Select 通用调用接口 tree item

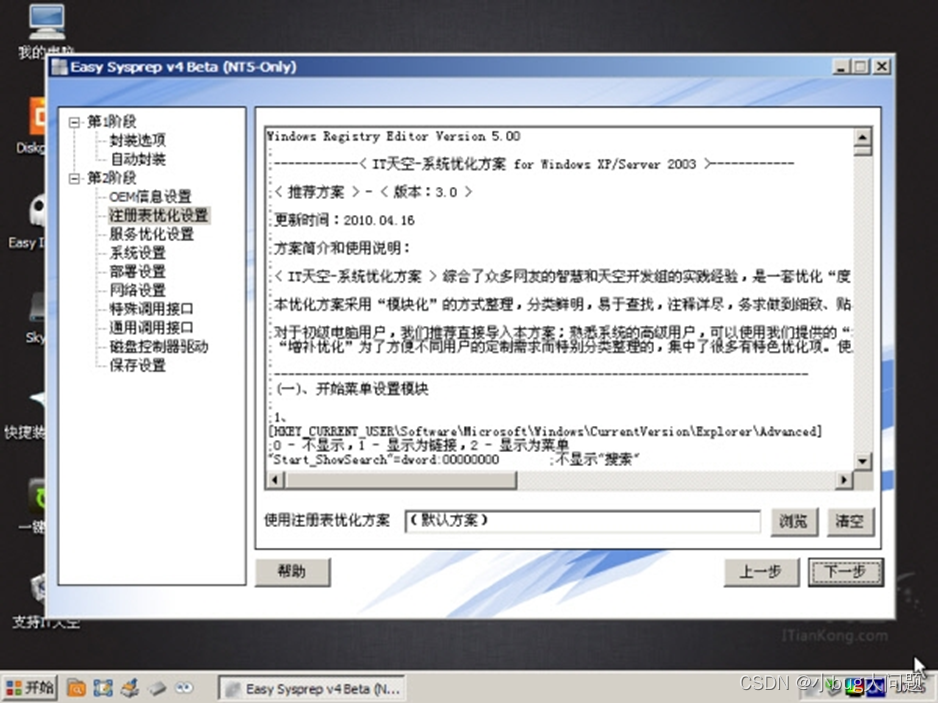[x=151, y=328]
